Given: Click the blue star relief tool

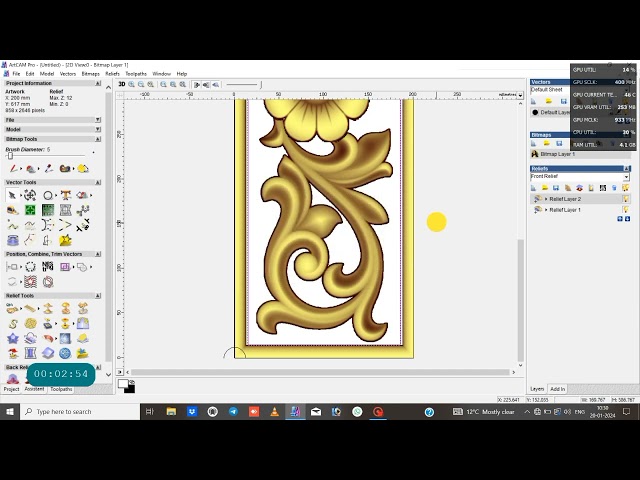Looking at the screenshot, I should coord(13,338).
